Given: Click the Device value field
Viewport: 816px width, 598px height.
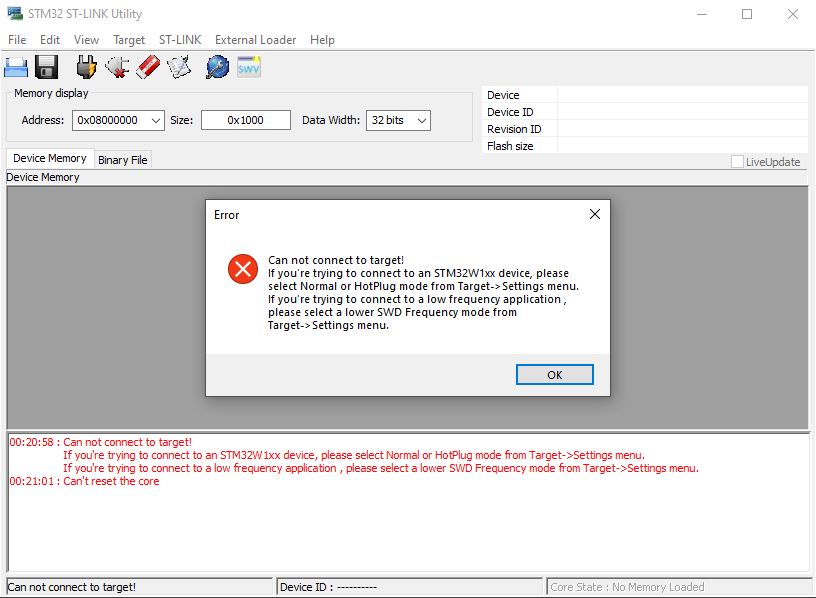Looking at the screenshot, I should [x=682, y=95].
